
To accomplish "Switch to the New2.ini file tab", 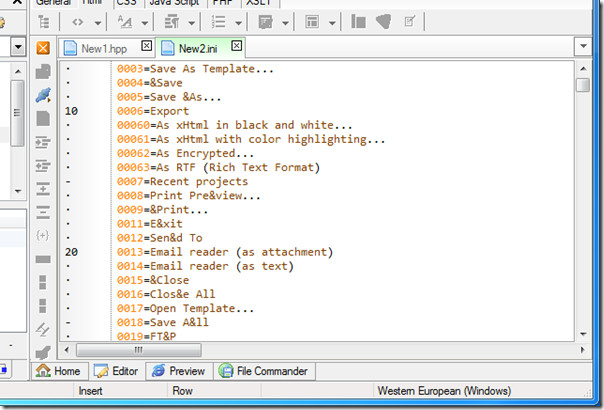I will [x=201, y=48].
